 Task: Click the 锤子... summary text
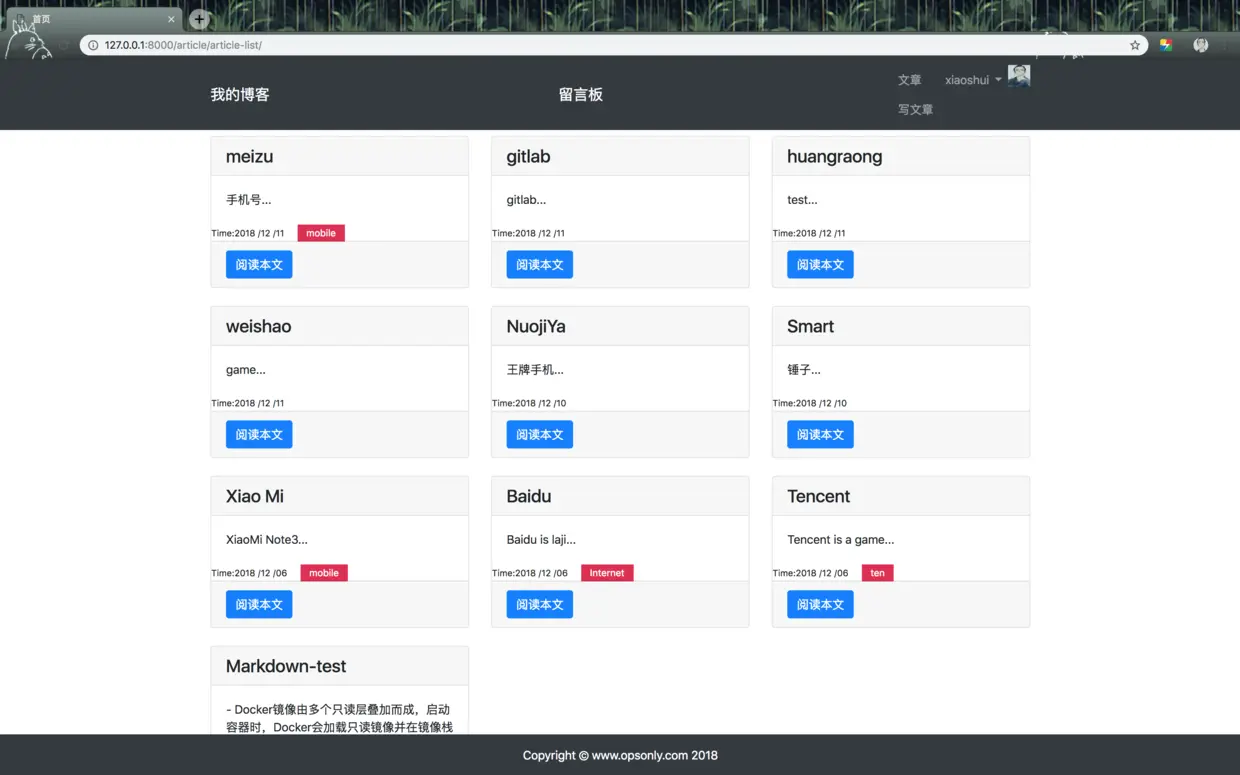tap(804, 370)
